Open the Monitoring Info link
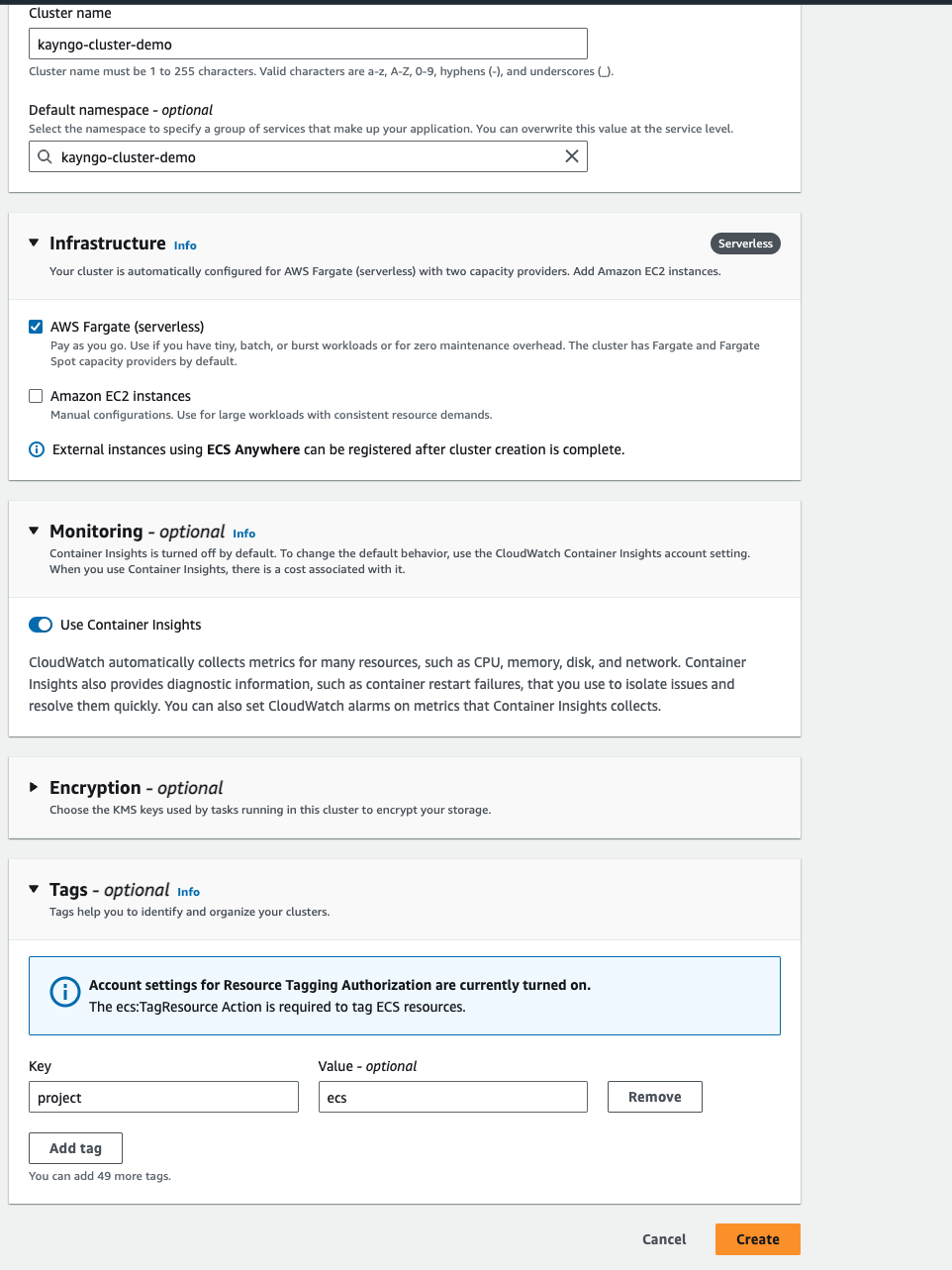This screenshot has height=1270, width=952. pos(243,534)
